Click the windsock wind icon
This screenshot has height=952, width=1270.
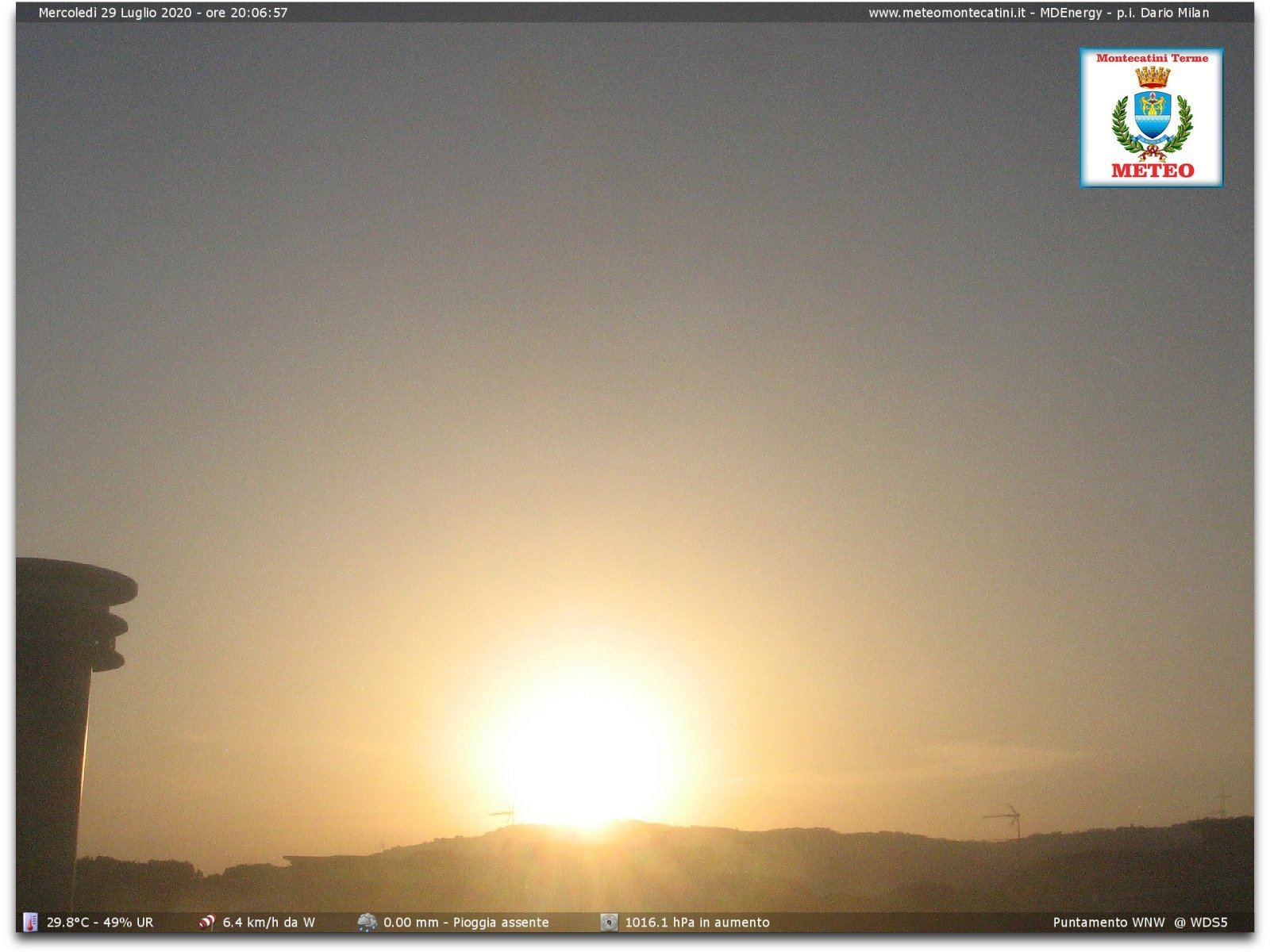coord(206,922)
